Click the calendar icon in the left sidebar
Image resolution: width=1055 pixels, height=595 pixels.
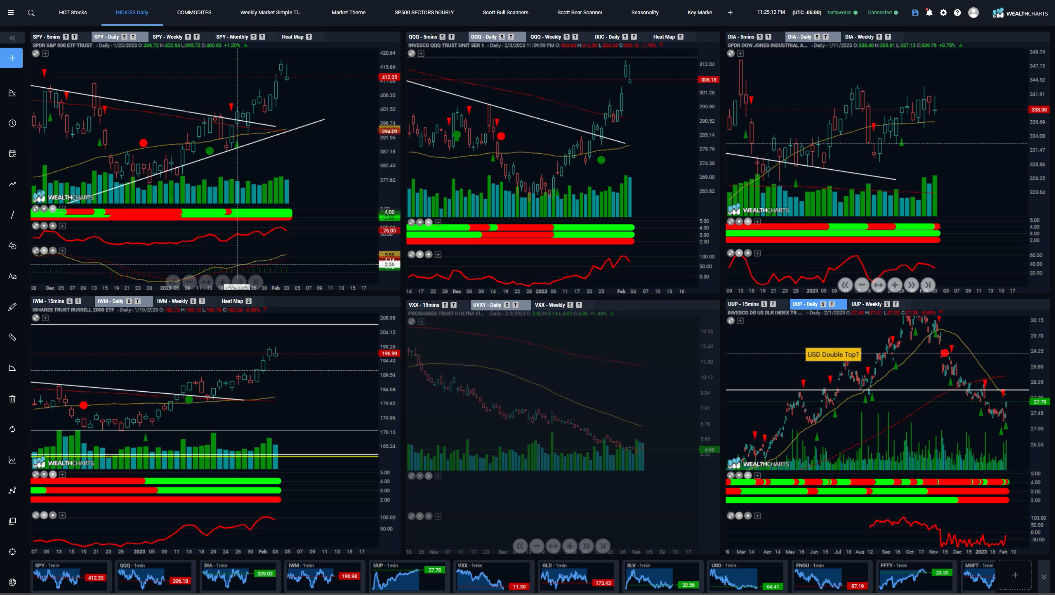(12, 153)
